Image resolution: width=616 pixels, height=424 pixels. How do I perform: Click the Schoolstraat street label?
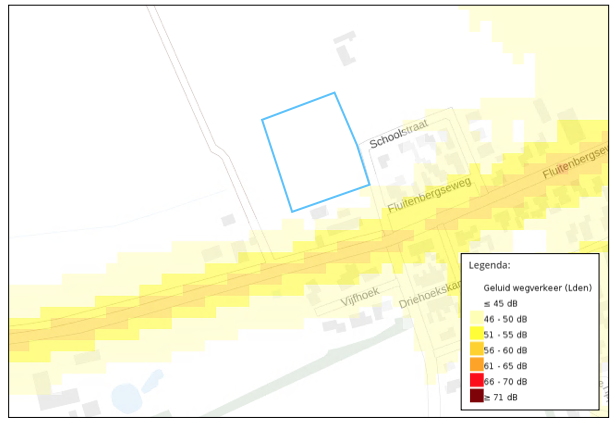[398, 132]
